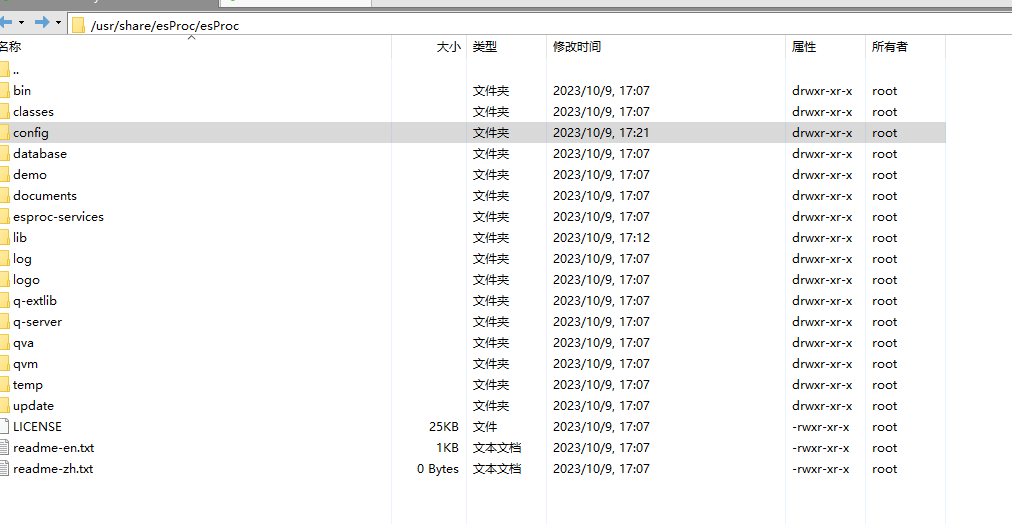1012x524 pixels.
Task: Click the file name 'temp'
Action: 28,385
